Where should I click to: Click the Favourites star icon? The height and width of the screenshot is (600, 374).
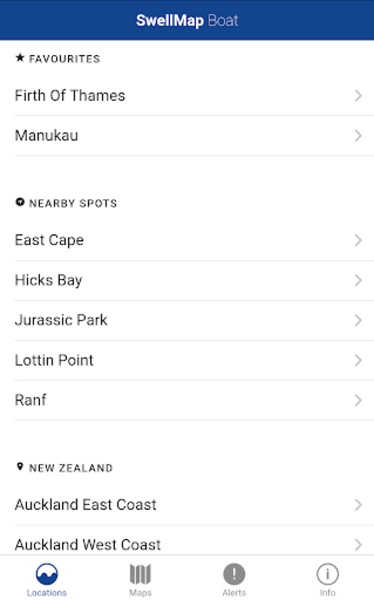click(x=20, y=58)
